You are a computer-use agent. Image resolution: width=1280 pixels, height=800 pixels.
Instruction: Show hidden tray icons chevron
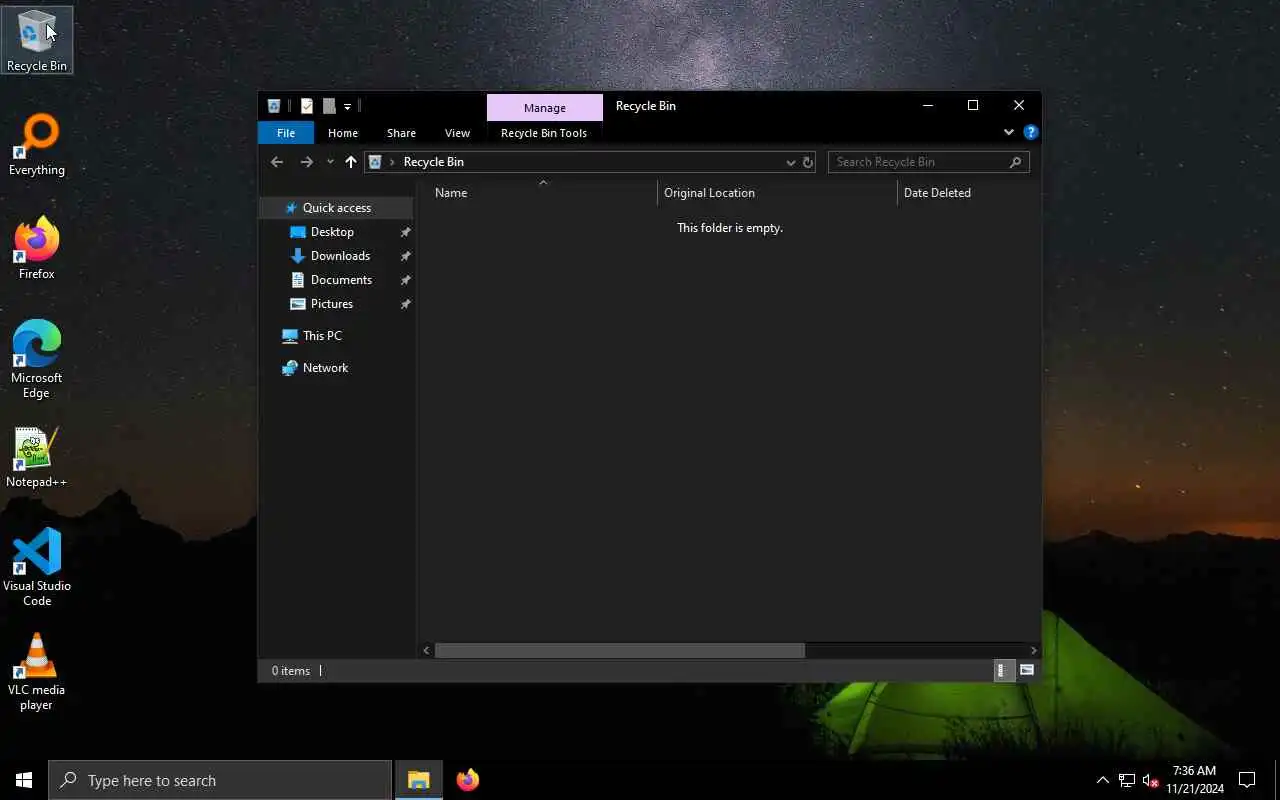point(1103,780)
